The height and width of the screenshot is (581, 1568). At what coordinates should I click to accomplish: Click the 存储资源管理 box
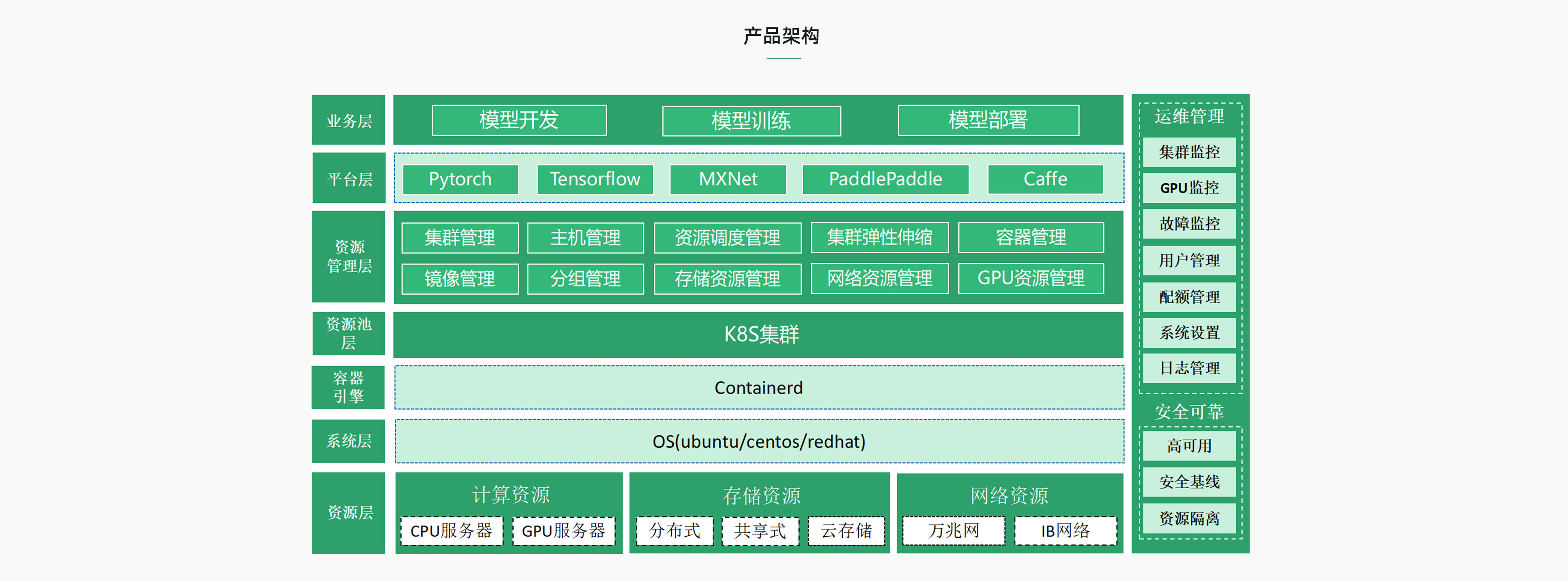click(727, 279)
